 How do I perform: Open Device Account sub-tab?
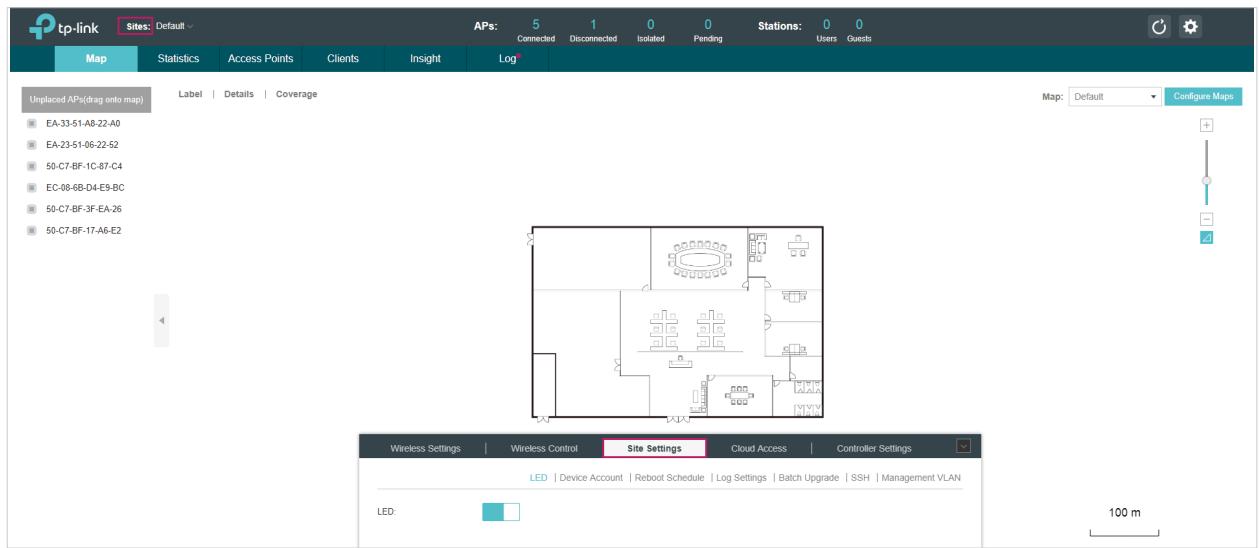click(592, 477)
